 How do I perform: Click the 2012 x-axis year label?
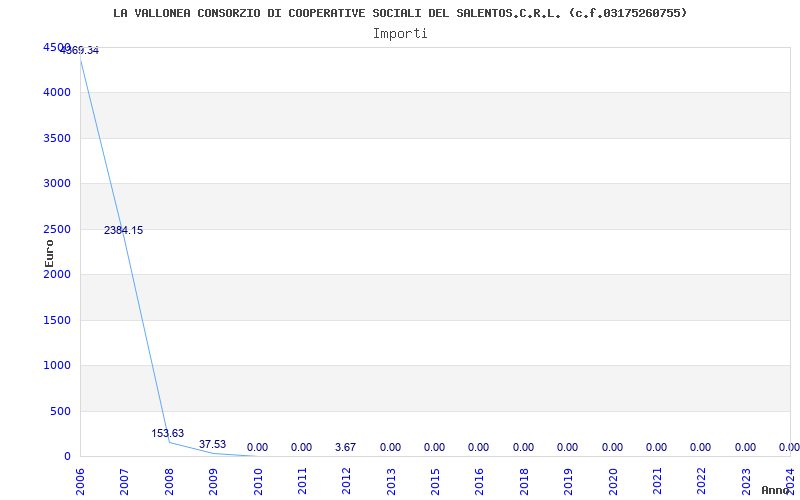346,481
